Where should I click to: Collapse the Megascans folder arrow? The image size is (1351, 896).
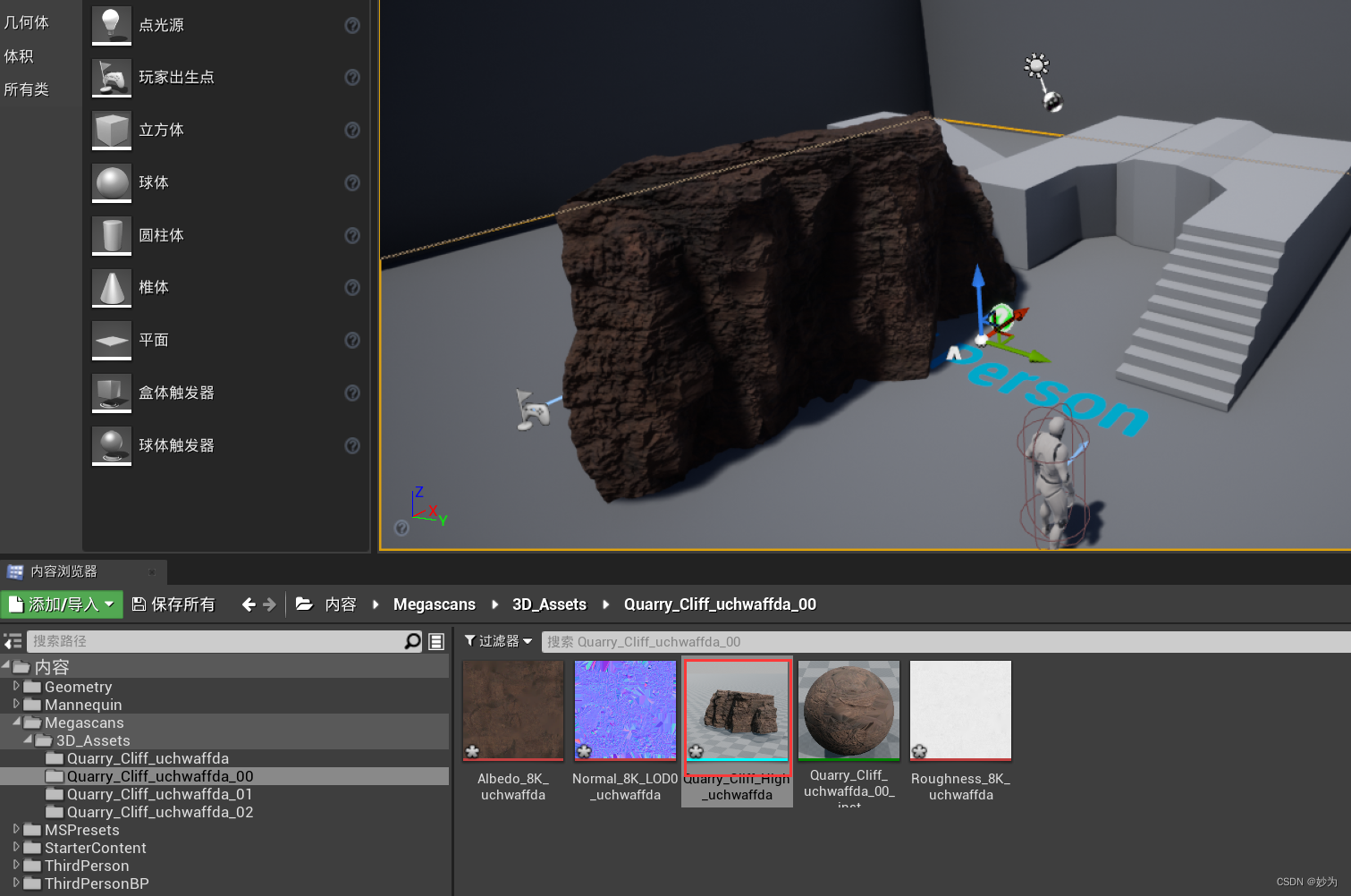click(16, 722)
